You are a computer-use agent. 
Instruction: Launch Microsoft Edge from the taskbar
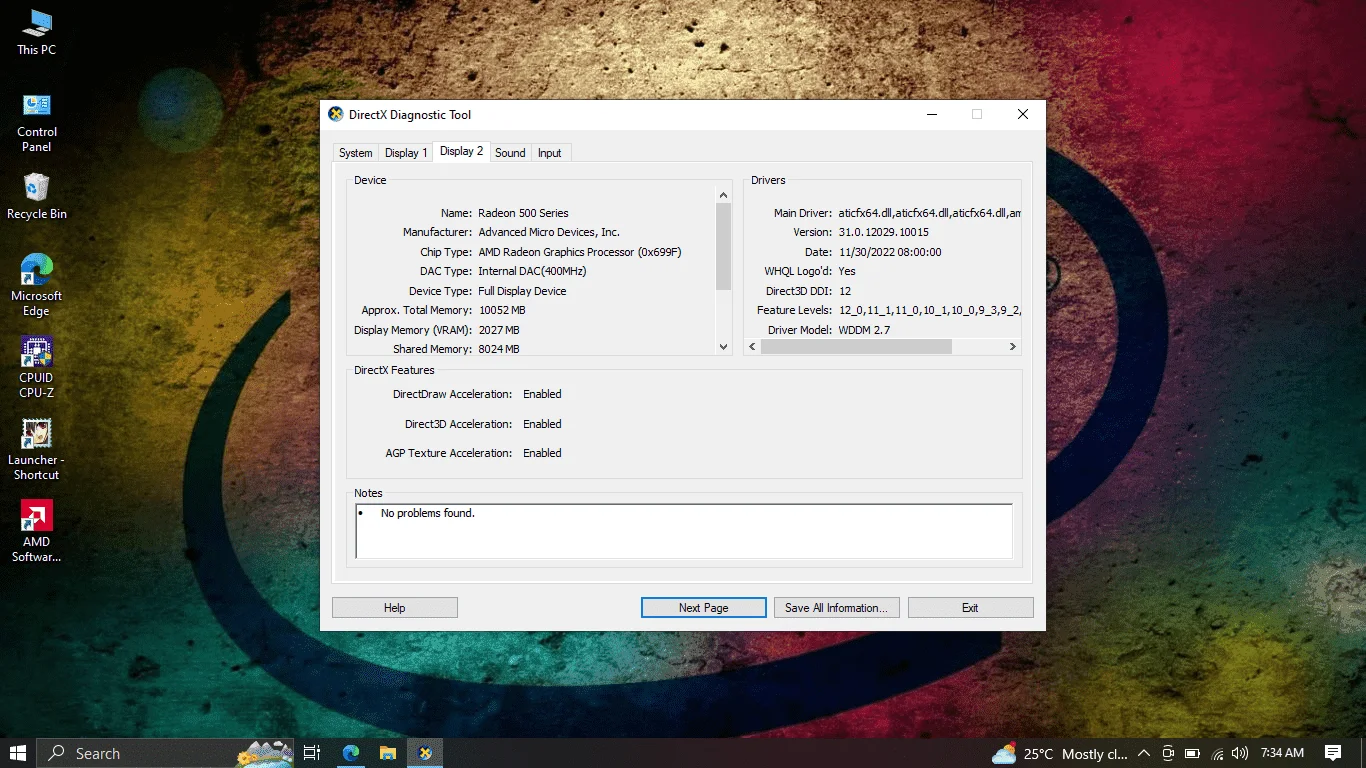coord(351,753)
